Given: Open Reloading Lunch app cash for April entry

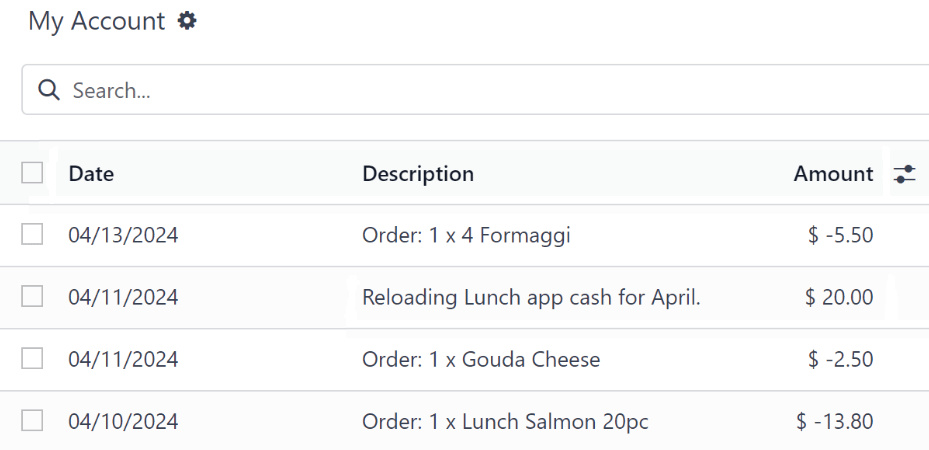Looking at the screenshot, I should click(531, 297).
